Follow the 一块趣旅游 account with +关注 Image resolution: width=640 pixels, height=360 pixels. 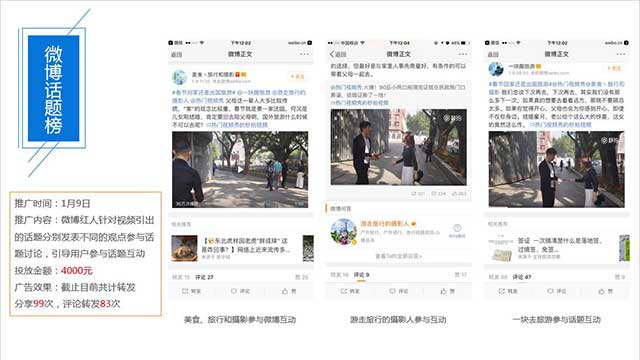(614, 68)
